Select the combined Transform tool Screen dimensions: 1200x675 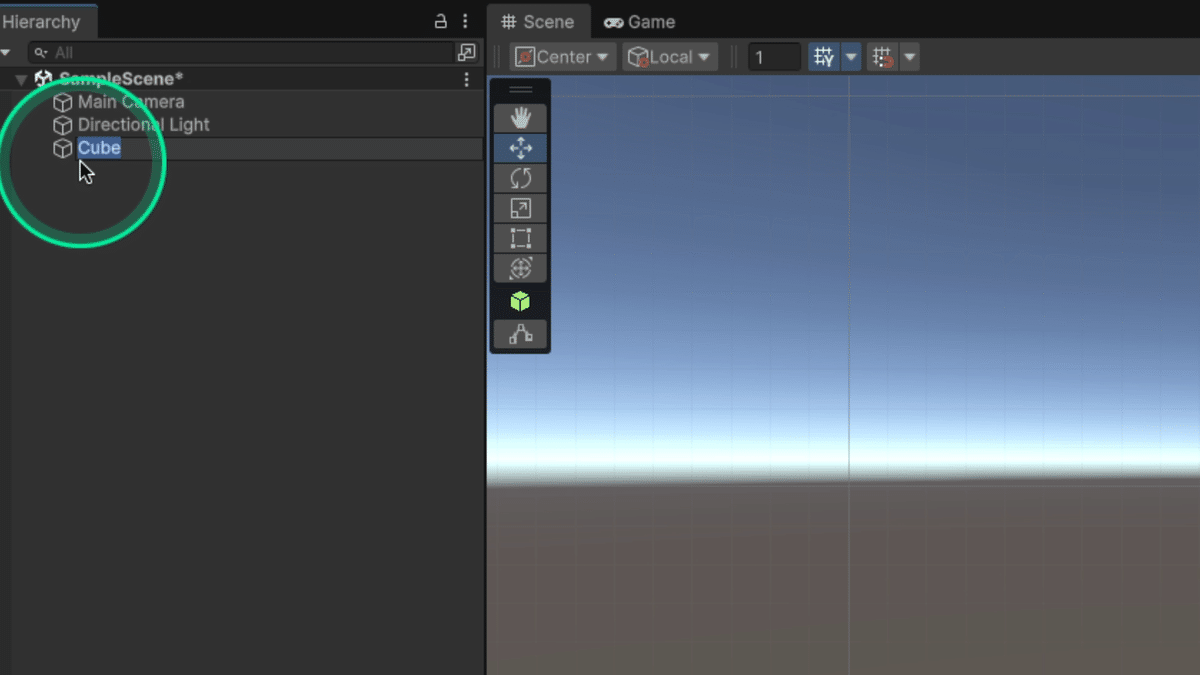(520, 268)
